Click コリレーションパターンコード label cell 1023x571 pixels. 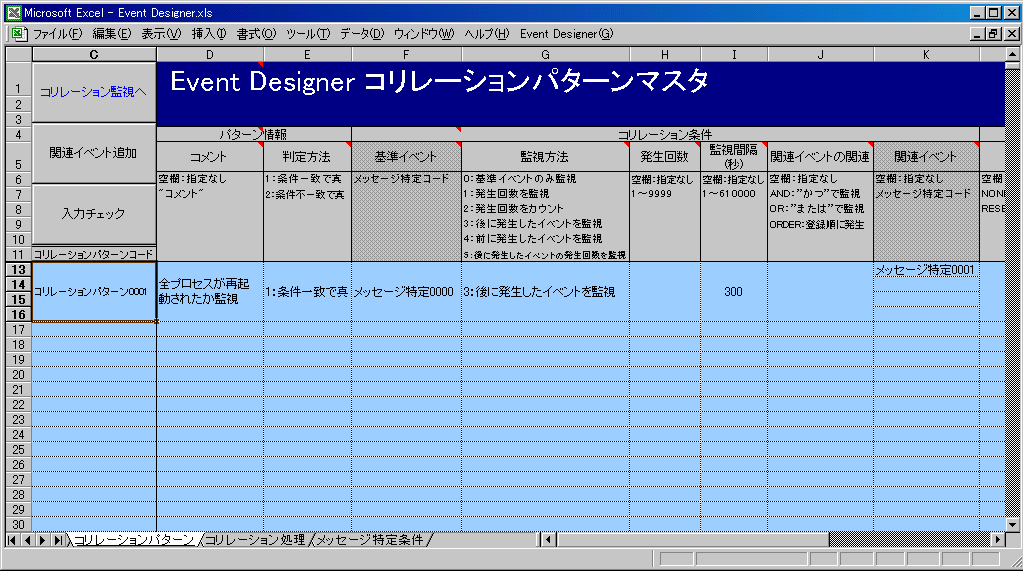[x=94, y=255]
